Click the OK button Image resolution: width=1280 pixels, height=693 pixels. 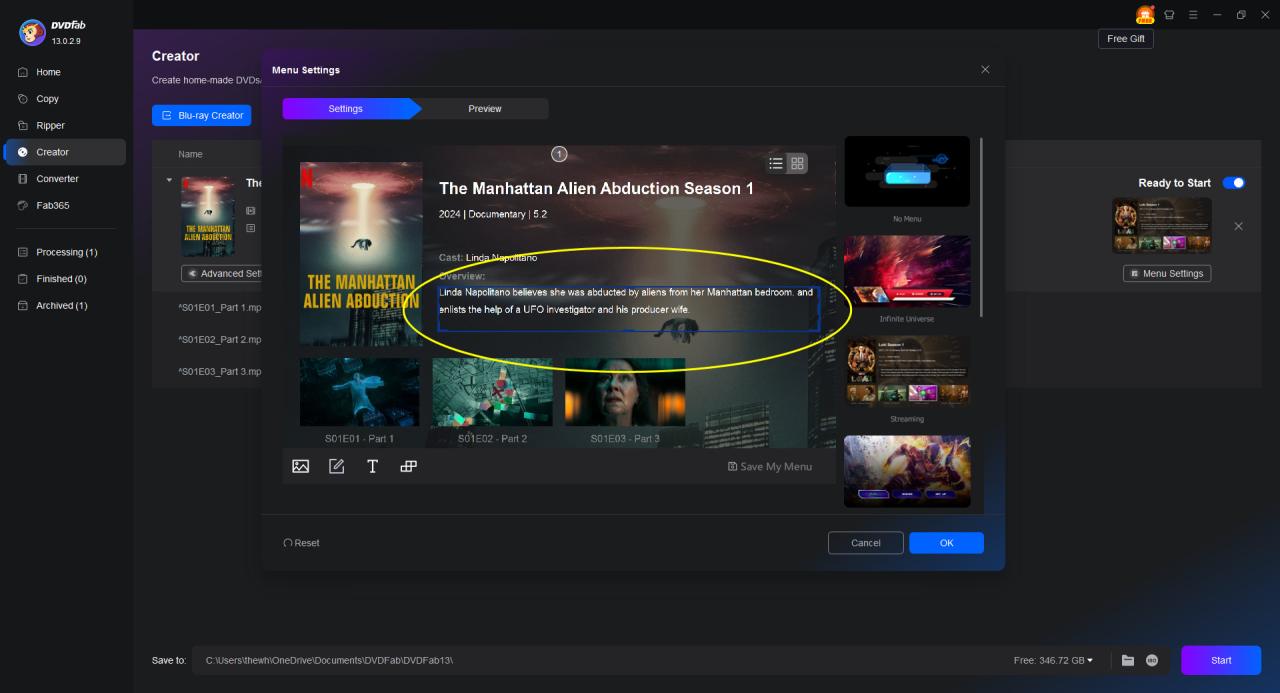[x=946, y=543]
